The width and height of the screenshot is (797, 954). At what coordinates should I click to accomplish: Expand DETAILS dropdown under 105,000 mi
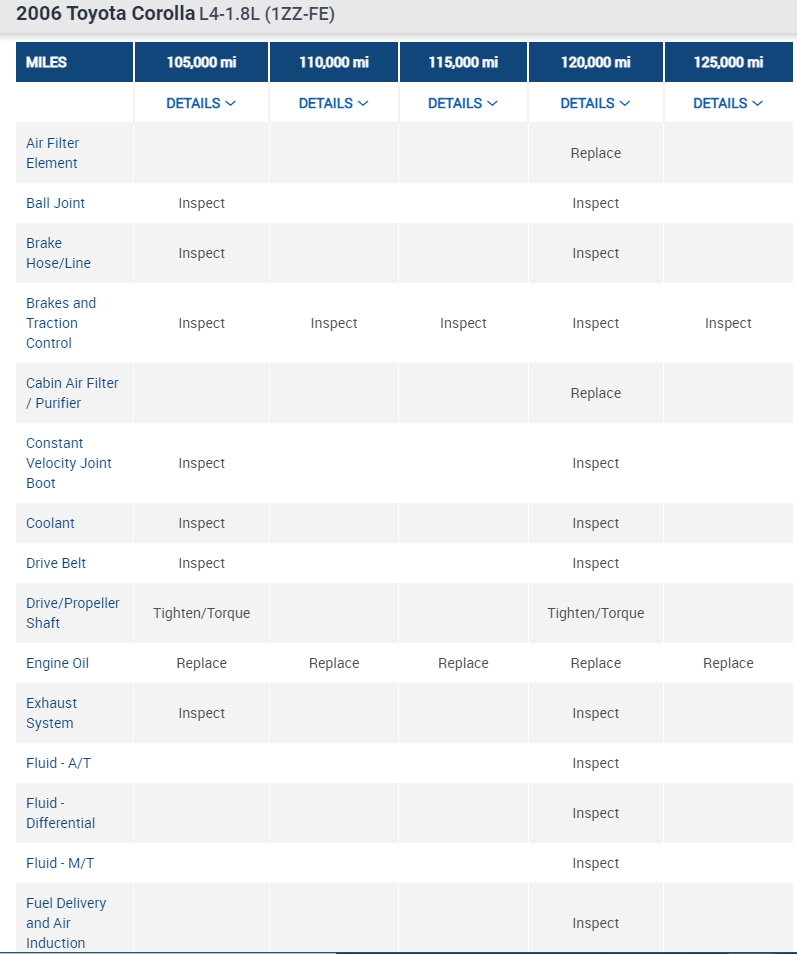(201, 103)
